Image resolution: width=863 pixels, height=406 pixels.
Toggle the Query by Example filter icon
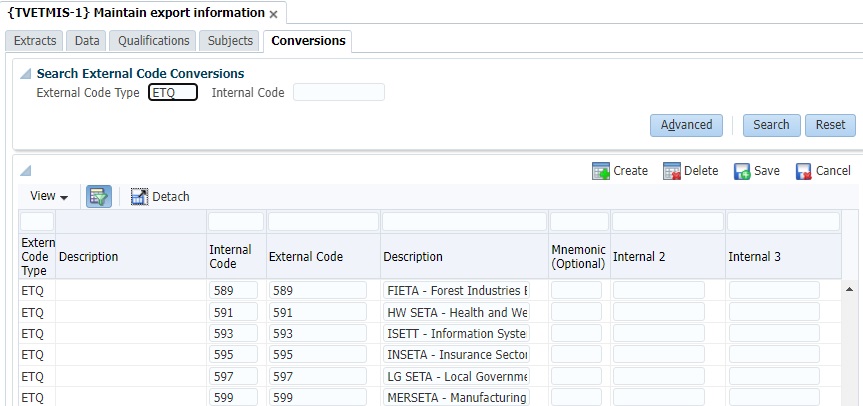99,196
